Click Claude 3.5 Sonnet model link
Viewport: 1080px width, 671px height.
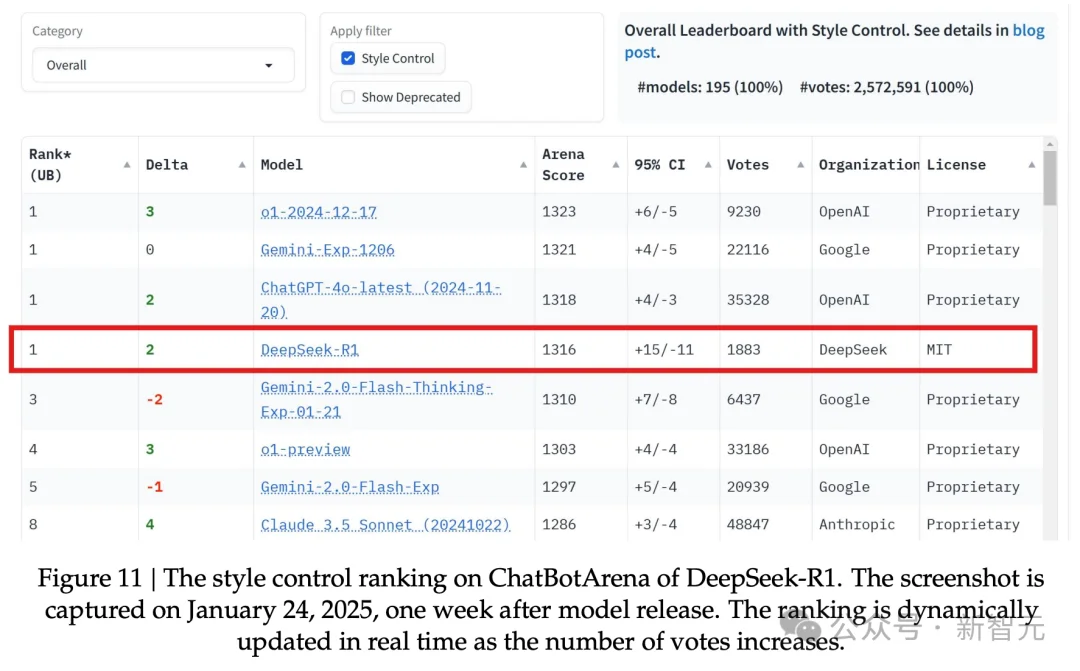pos(385,525)
